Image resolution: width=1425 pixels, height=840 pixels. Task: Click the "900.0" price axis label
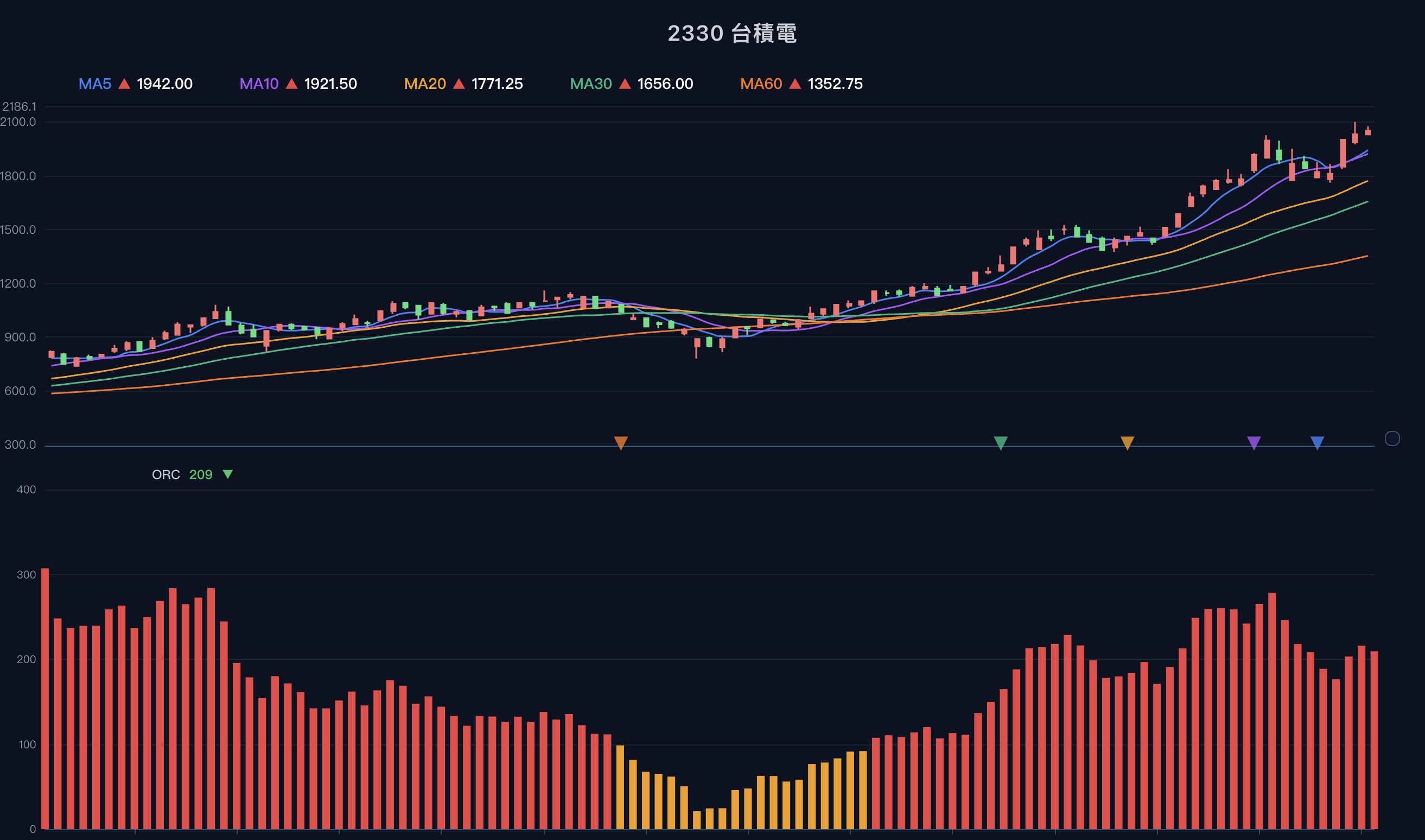21,338
